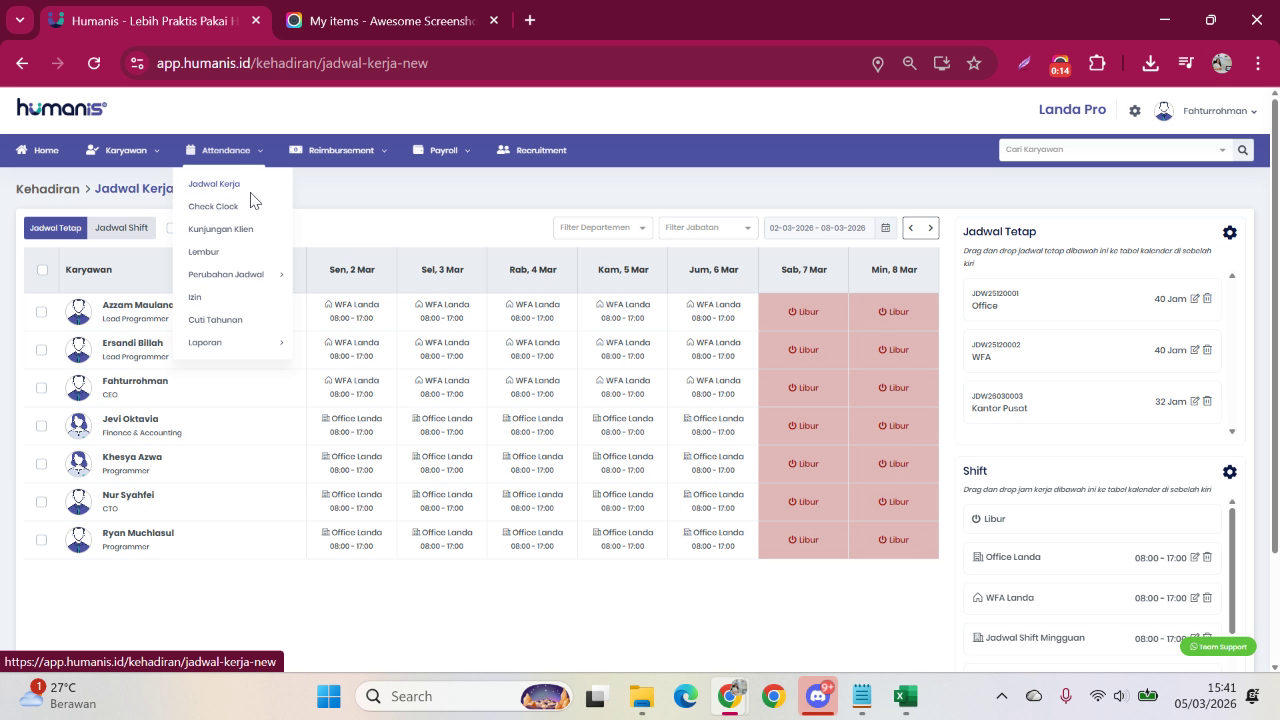Switch to the Jadwal Tetap tab

55,228
